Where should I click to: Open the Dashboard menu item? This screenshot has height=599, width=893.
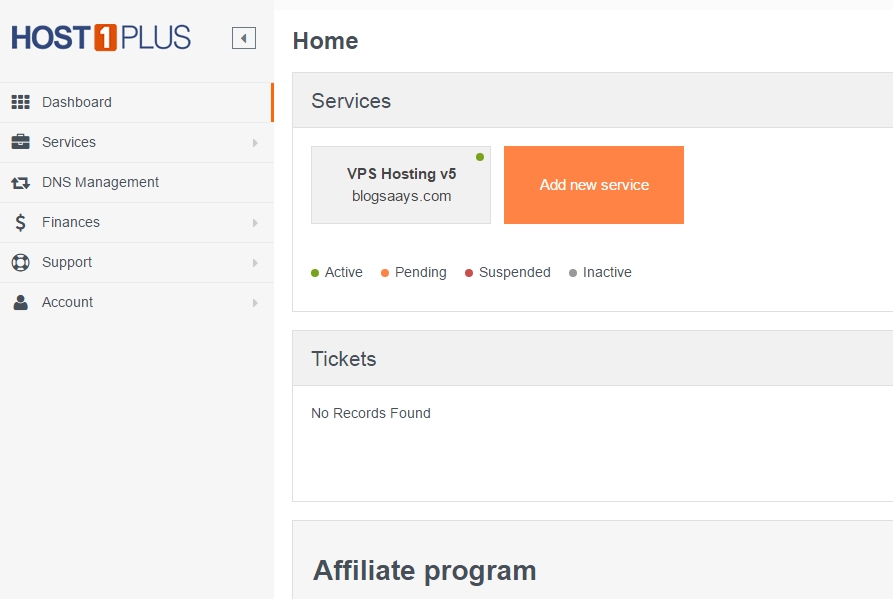pos(137,102)
